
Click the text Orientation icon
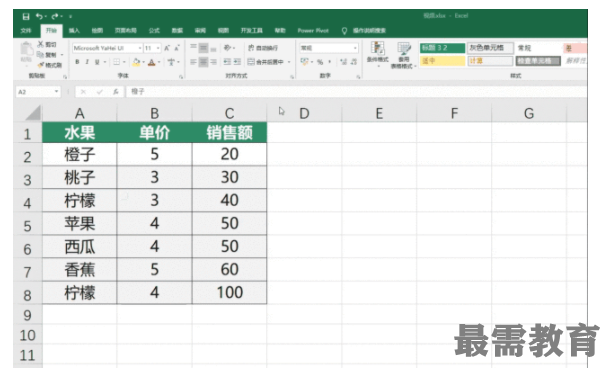[x=228, y=48]
